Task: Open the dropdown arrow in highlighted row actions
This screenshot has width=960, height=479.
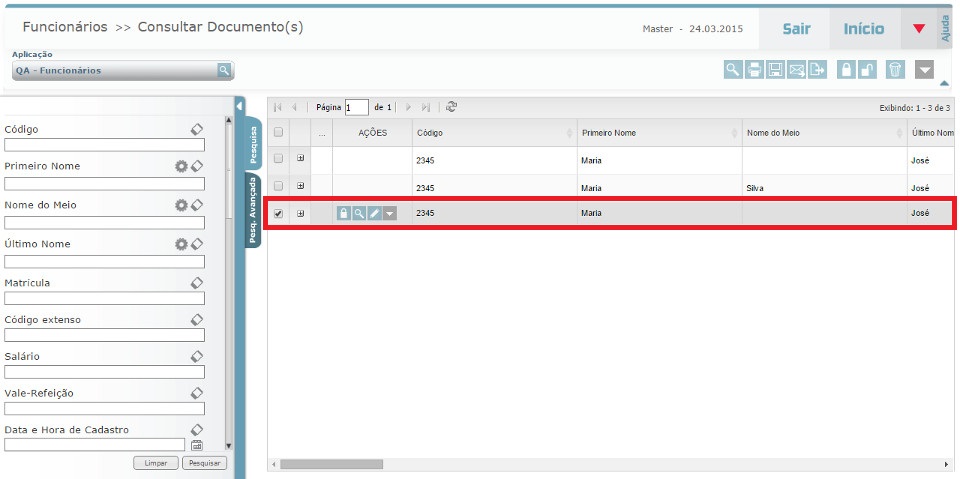Action: tap(389, 213)
